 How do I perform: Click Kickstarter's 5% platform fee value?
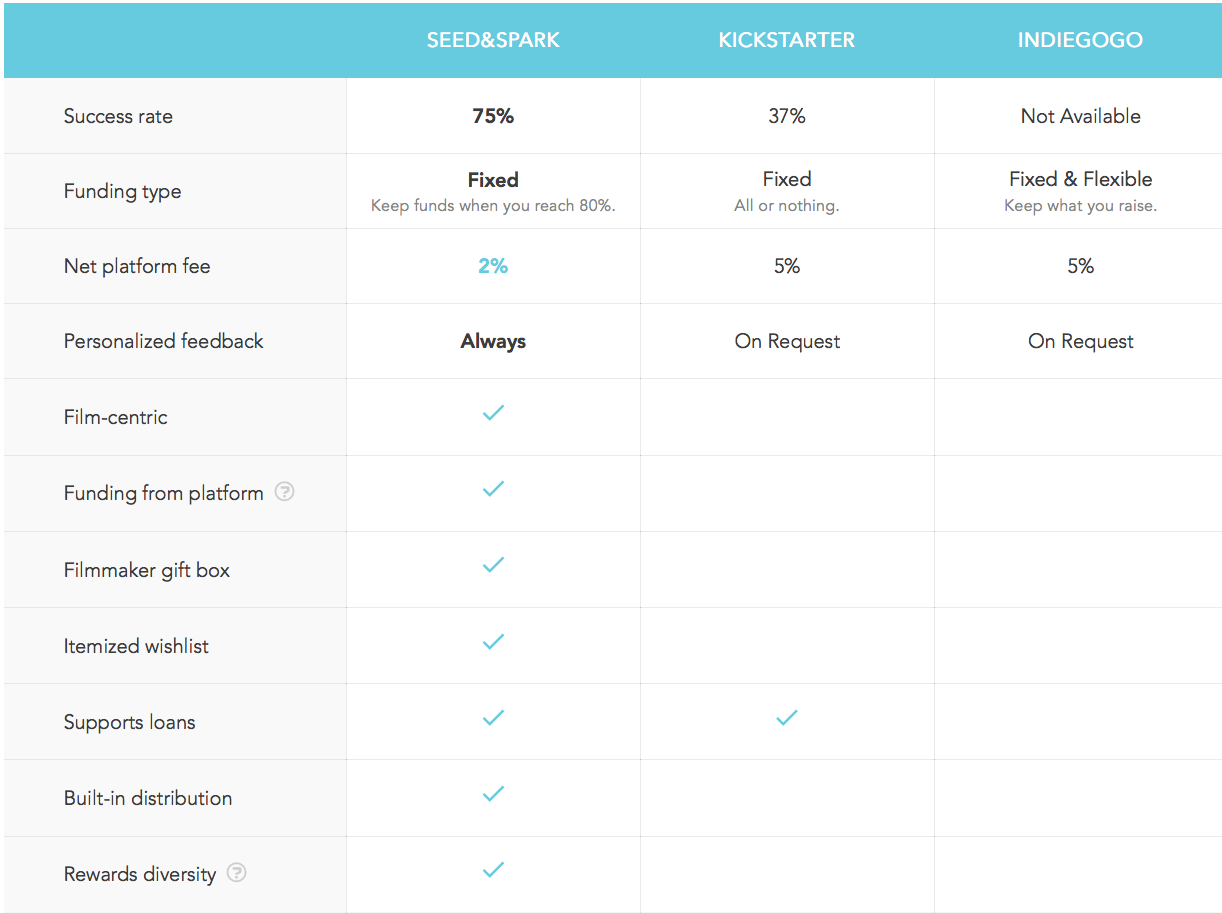[x=787, y=266]
